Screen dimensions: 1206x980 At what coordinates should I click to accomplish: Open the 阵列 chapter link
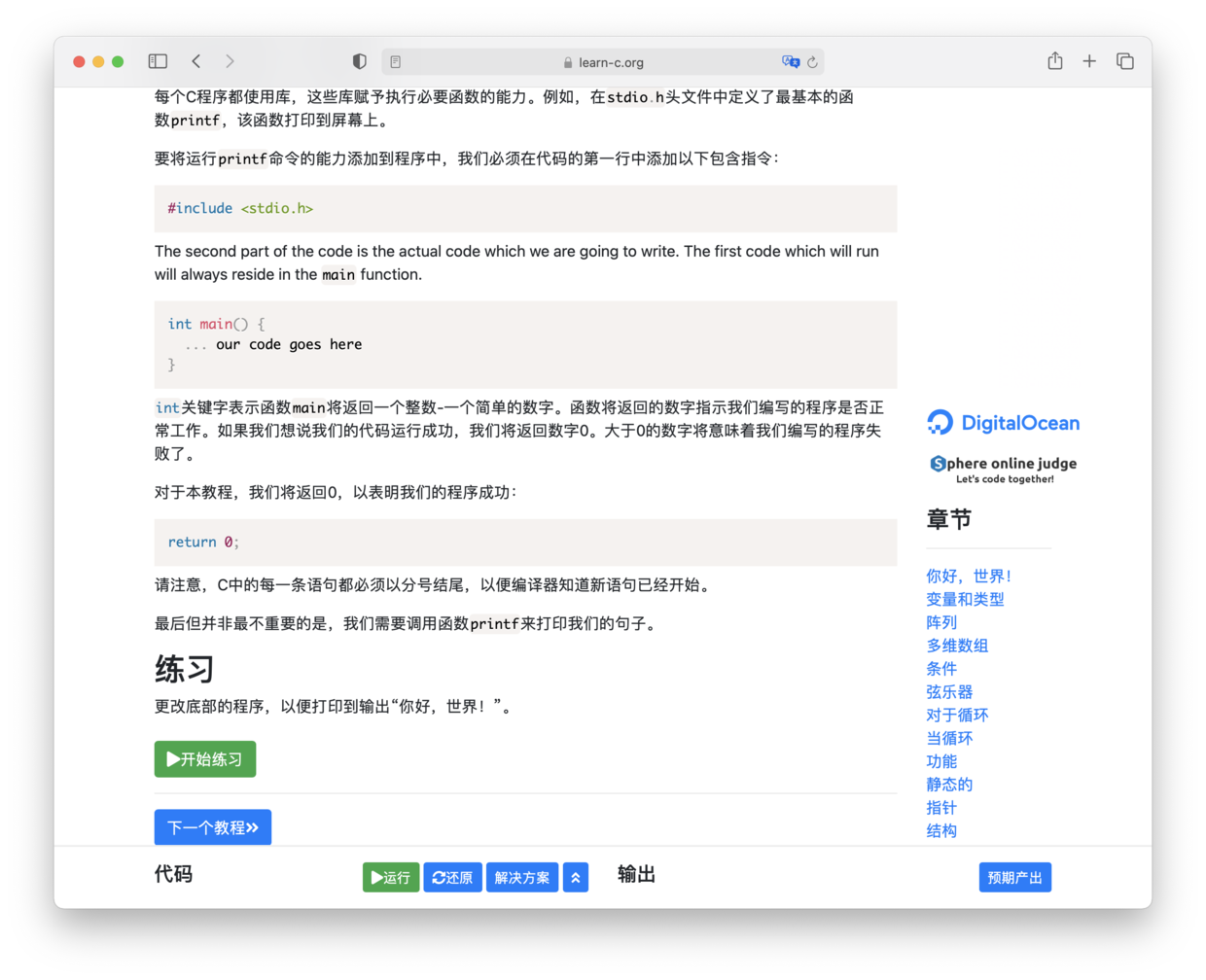tap(941, 622)
